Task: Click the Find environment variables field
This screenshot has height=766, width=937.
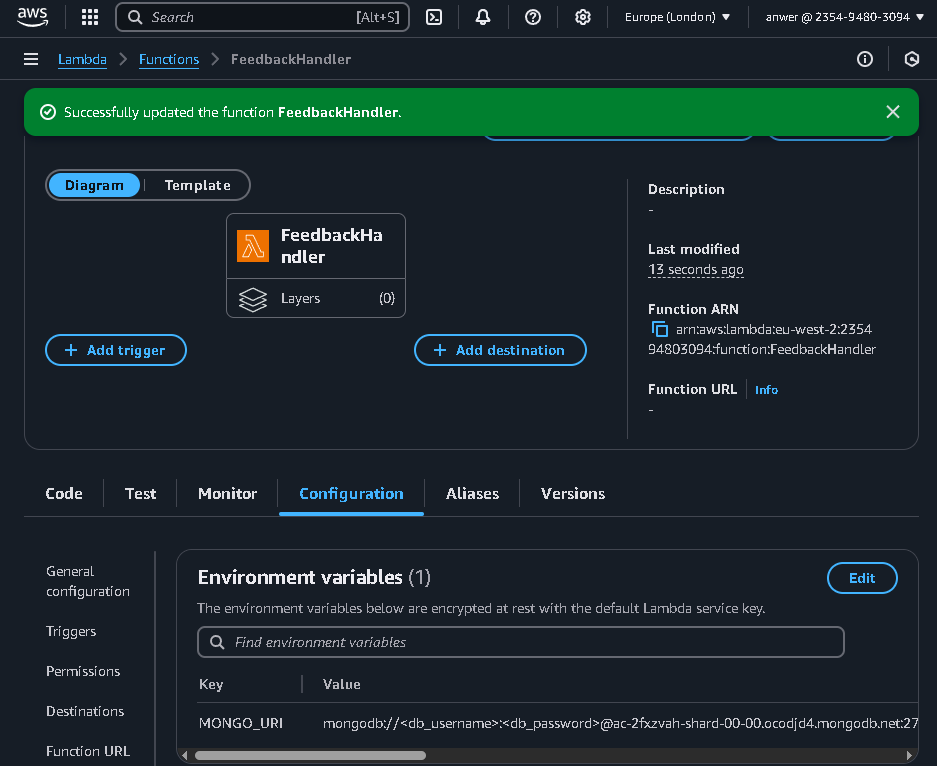Action: pyautogui.click(x=520, y=642)
